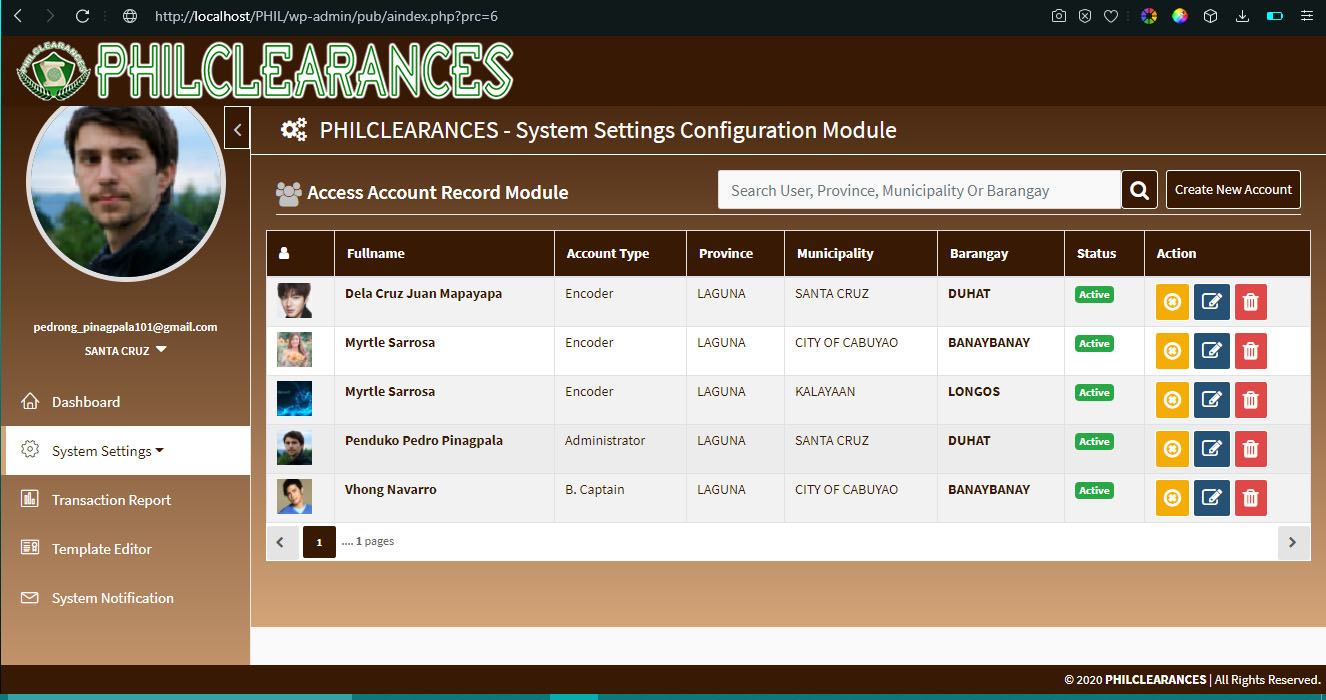This screenshot has height=700, width=1326.
Task: Edit Vhong Navarro's account record
Action: pos(1211,498)
